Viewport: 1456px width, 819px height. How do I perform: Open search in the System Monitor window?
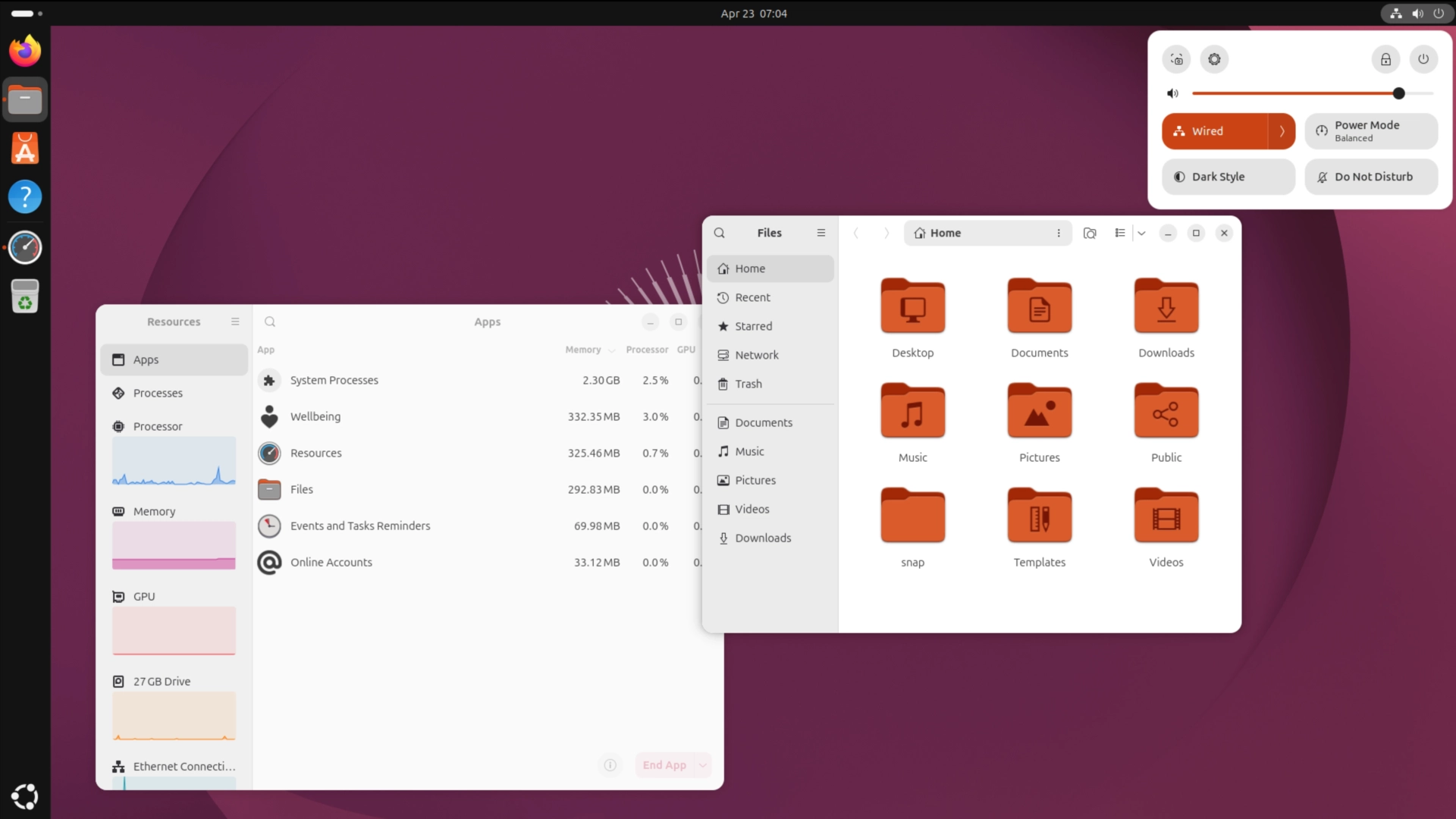pos(270,322)
